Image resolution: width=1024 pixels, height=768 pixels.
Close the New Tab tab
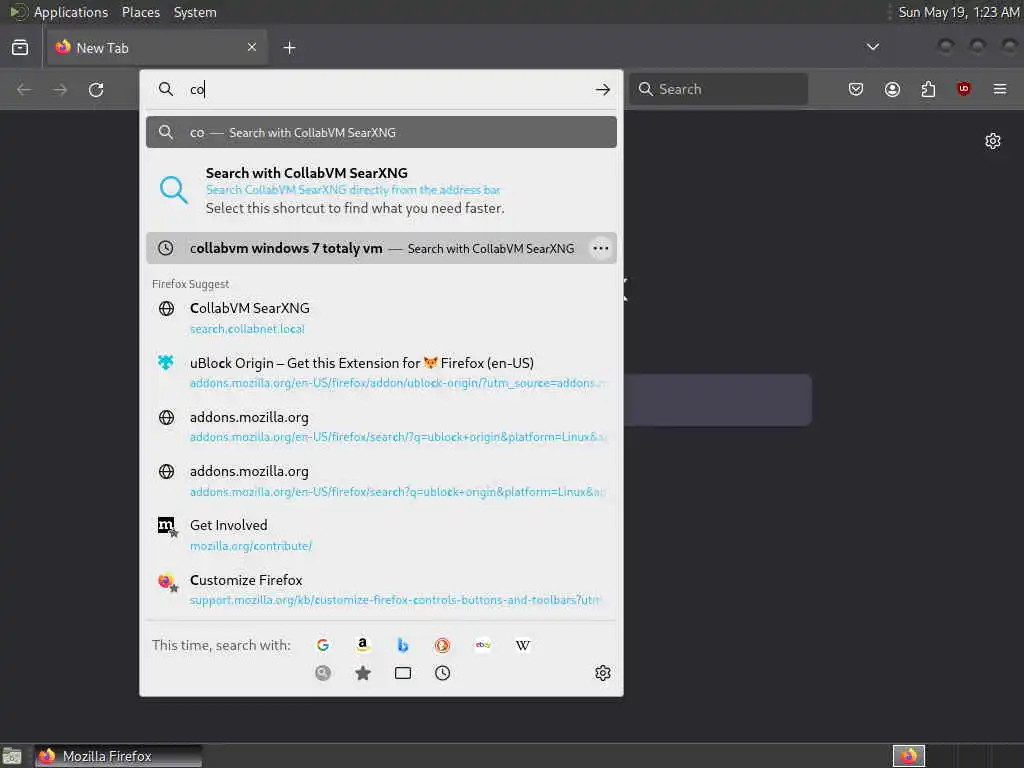click(x=252, y=48)
